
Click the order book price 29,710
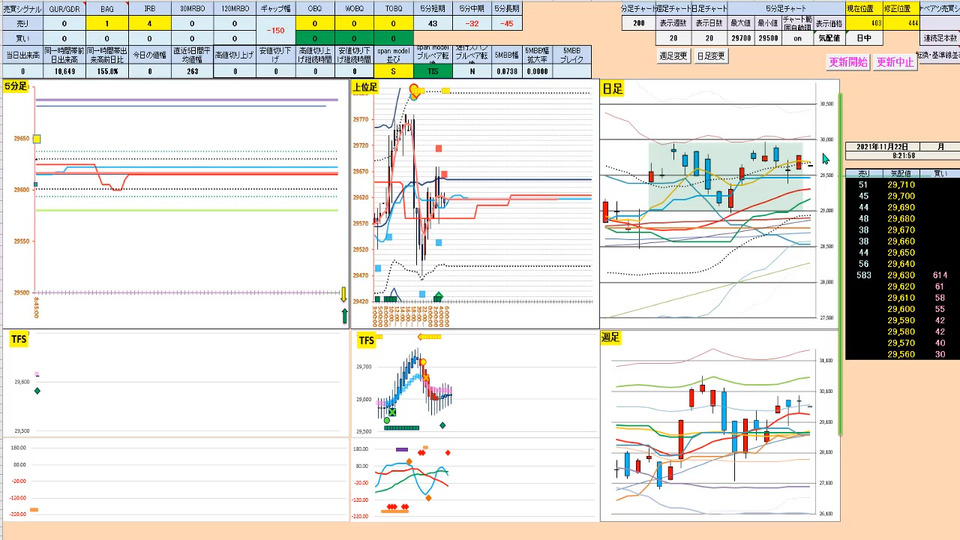click(901, 185)
